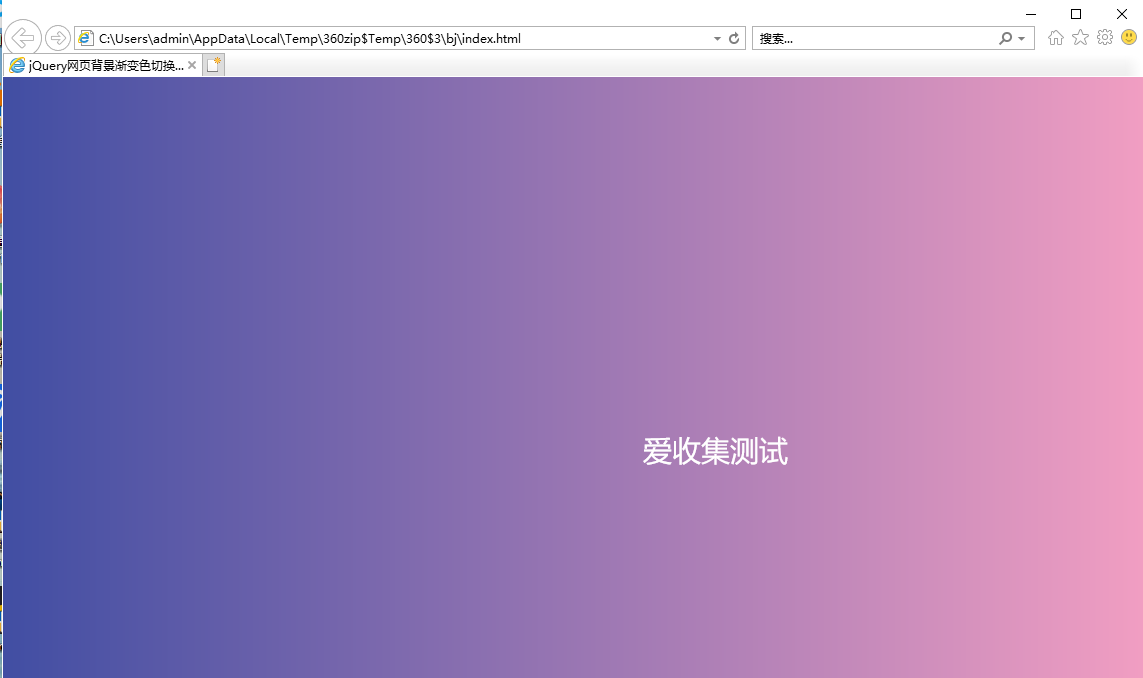The image size is (1143, 678).
Task: Expand search suggestions by clicking 搜索 field arrow
Action: [1019, 38]
